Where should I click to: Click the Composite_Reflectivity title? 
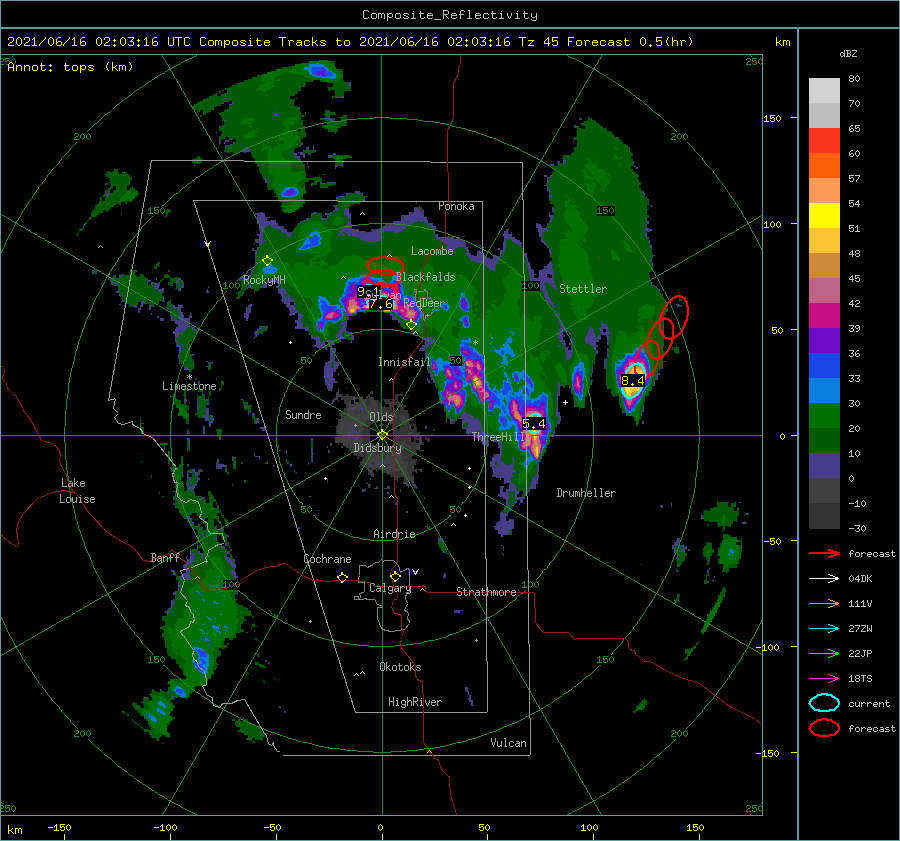450,15
